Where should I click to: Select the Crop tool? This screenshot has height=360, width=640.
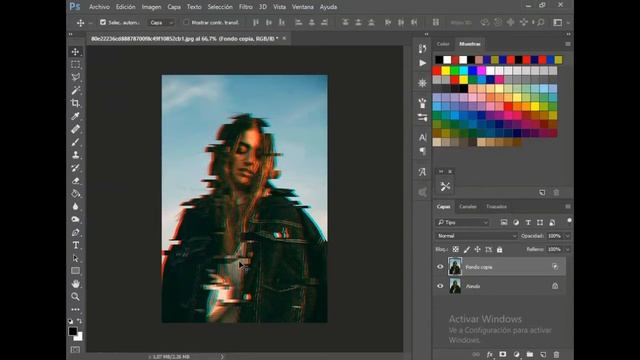tap(76, 103)
